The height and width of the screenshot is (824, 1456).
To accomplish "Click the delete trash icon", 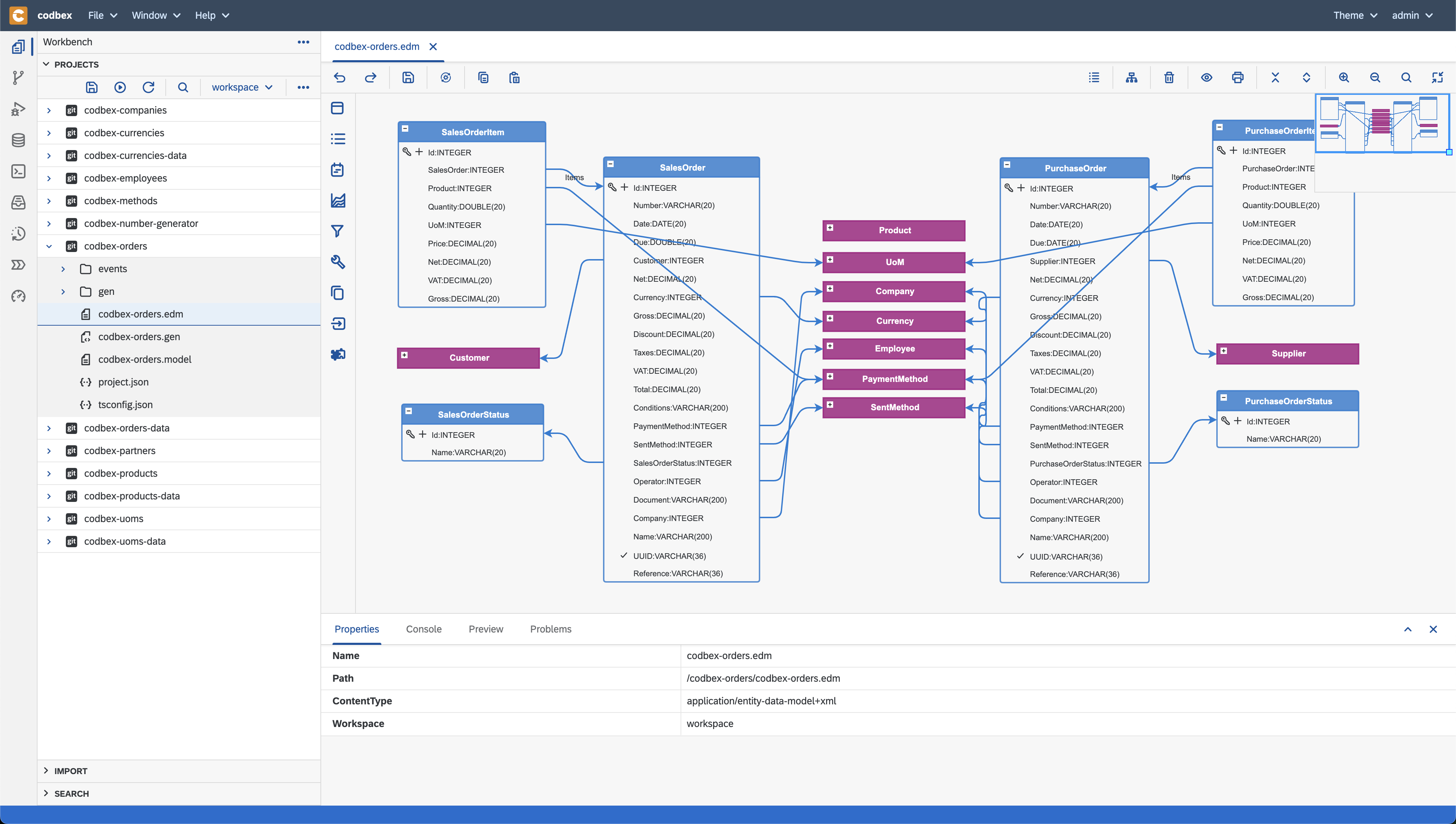I will 1169,78.
